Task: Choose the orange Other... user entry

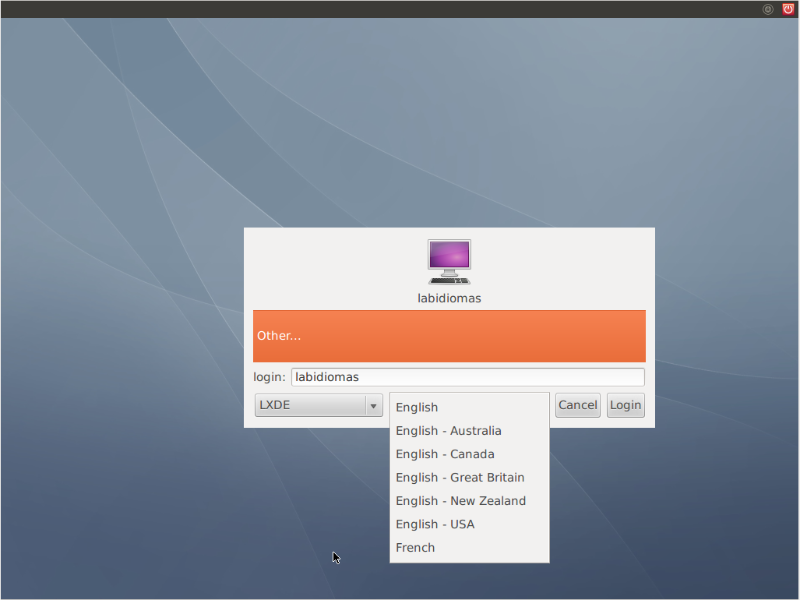Action: [x=449, y=336]
